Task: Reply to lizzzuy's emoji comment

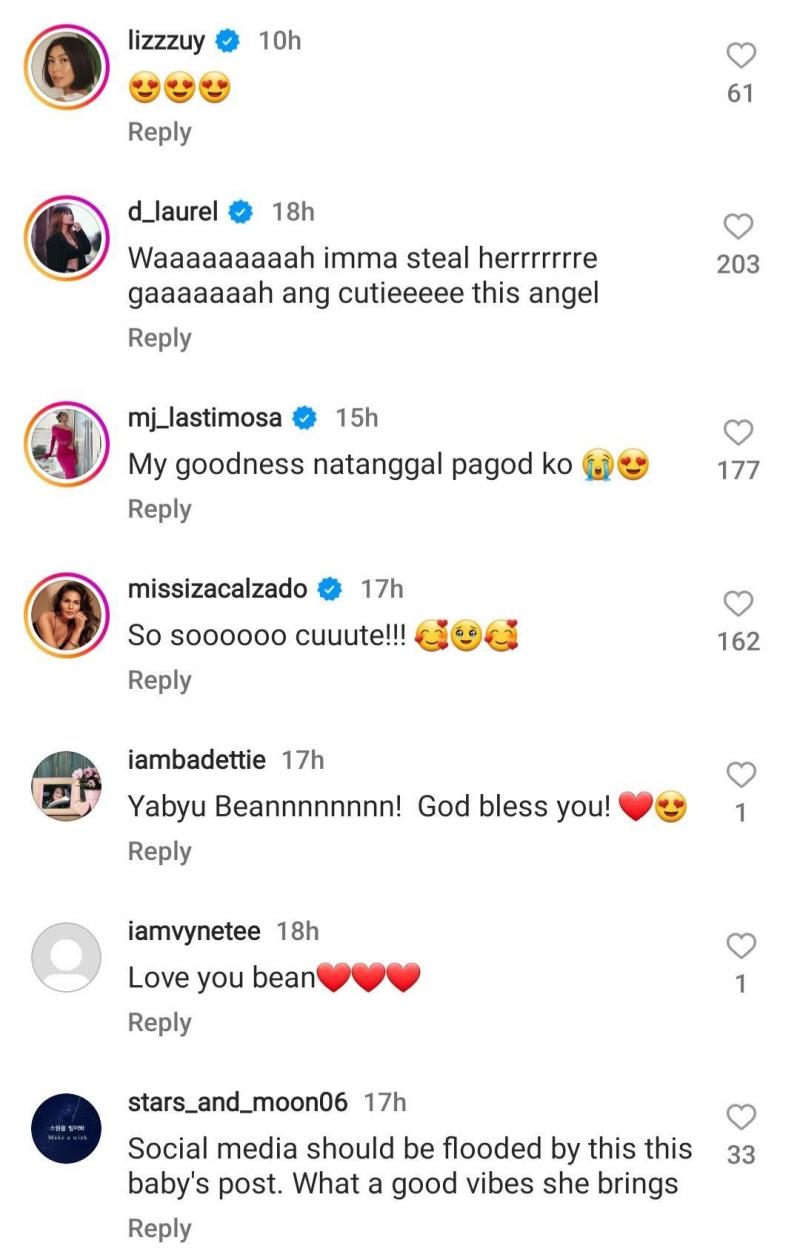Action: point(159,132)
